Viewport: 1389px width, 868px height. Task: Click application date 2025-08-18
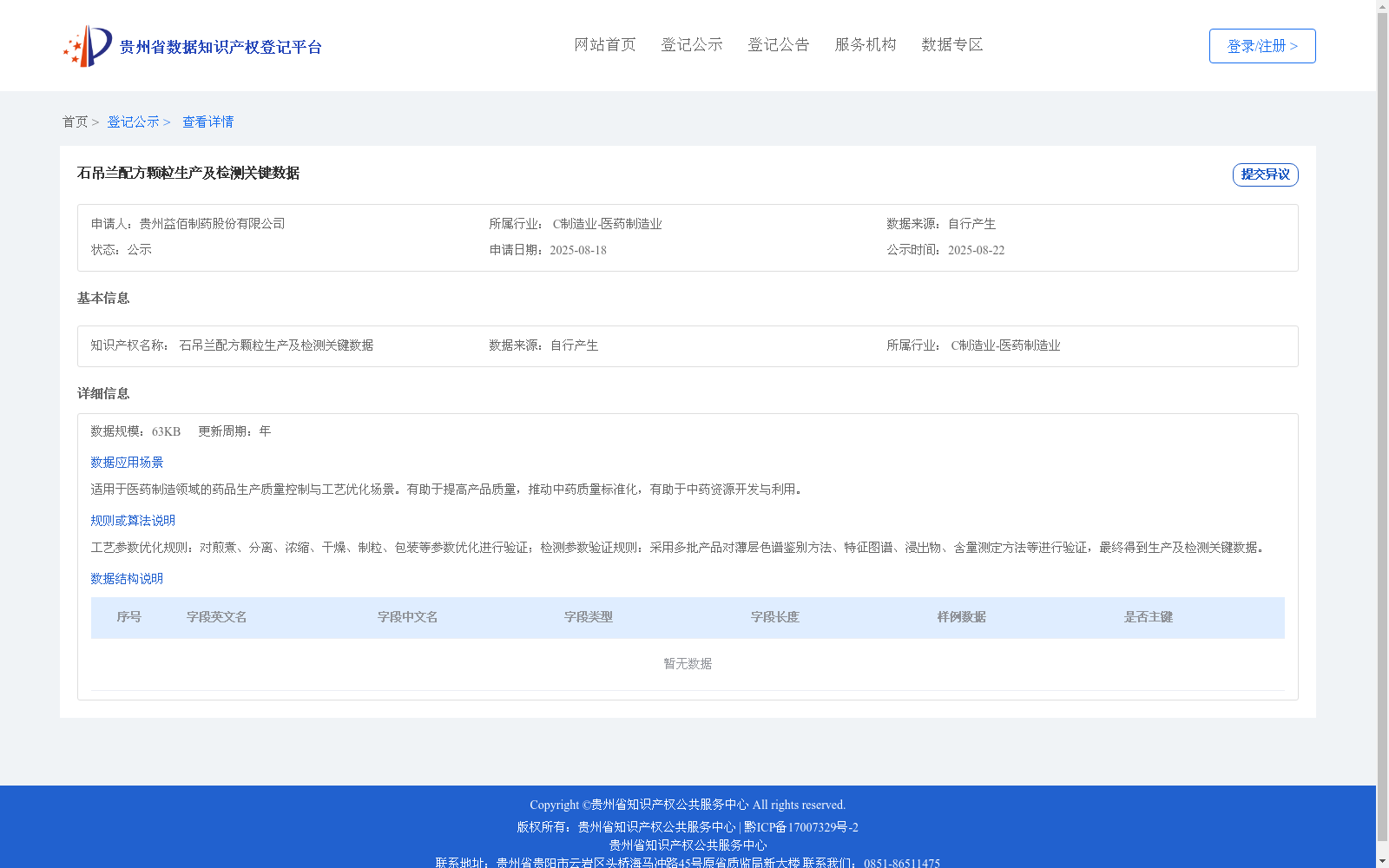[578, 250]
